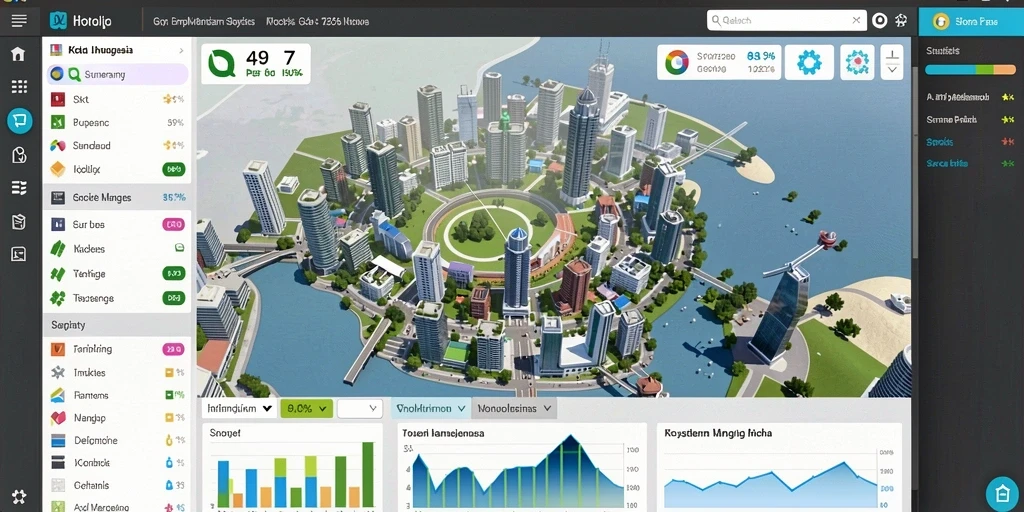This screenshot has height=512, width=1024.
Task: Select the Socke Manges list item
Action: click(117, 197)
